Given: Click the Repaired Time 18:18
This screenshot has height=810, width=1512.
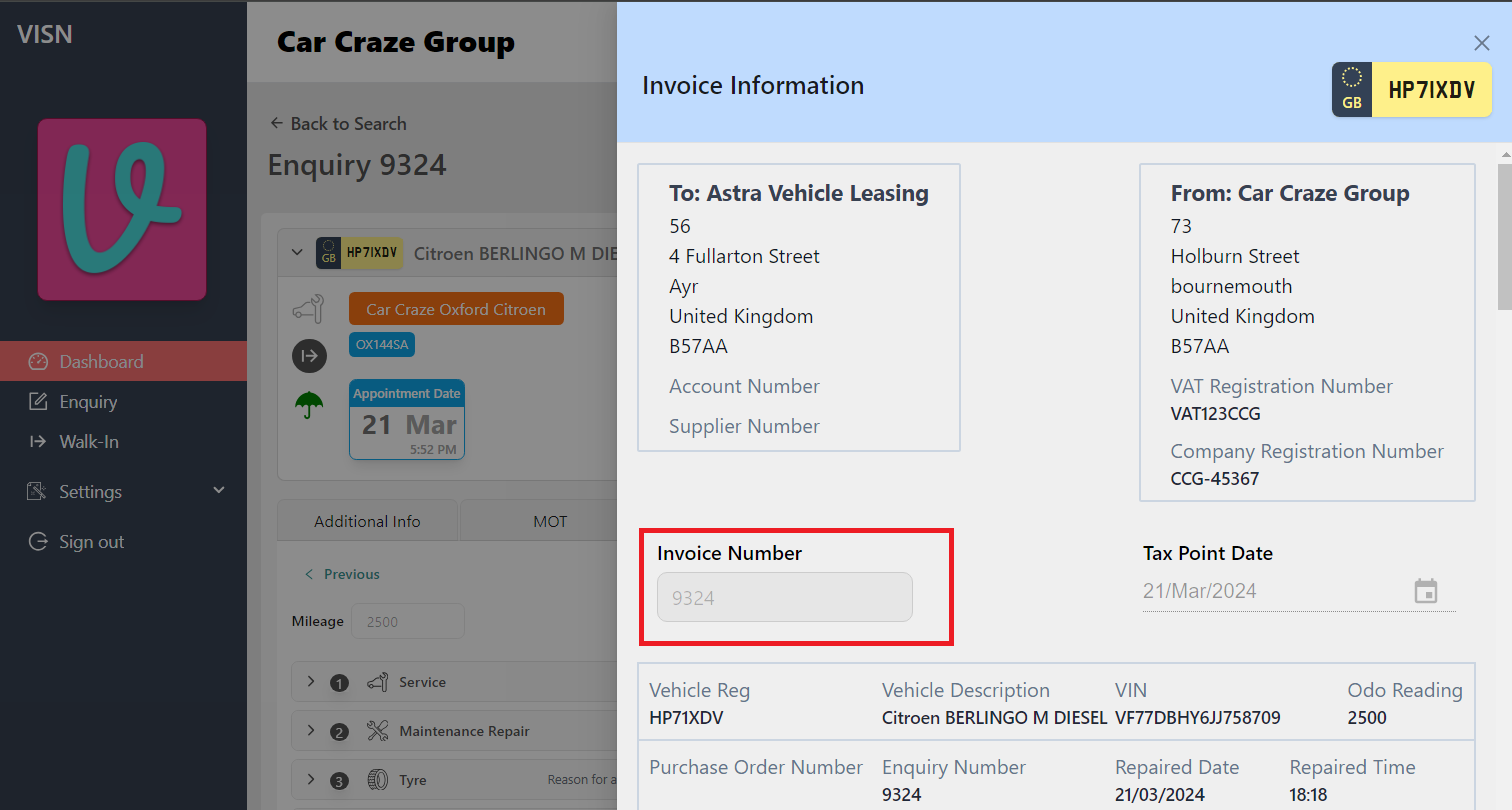Looking at the screenshot, I should click(1308, 795).
